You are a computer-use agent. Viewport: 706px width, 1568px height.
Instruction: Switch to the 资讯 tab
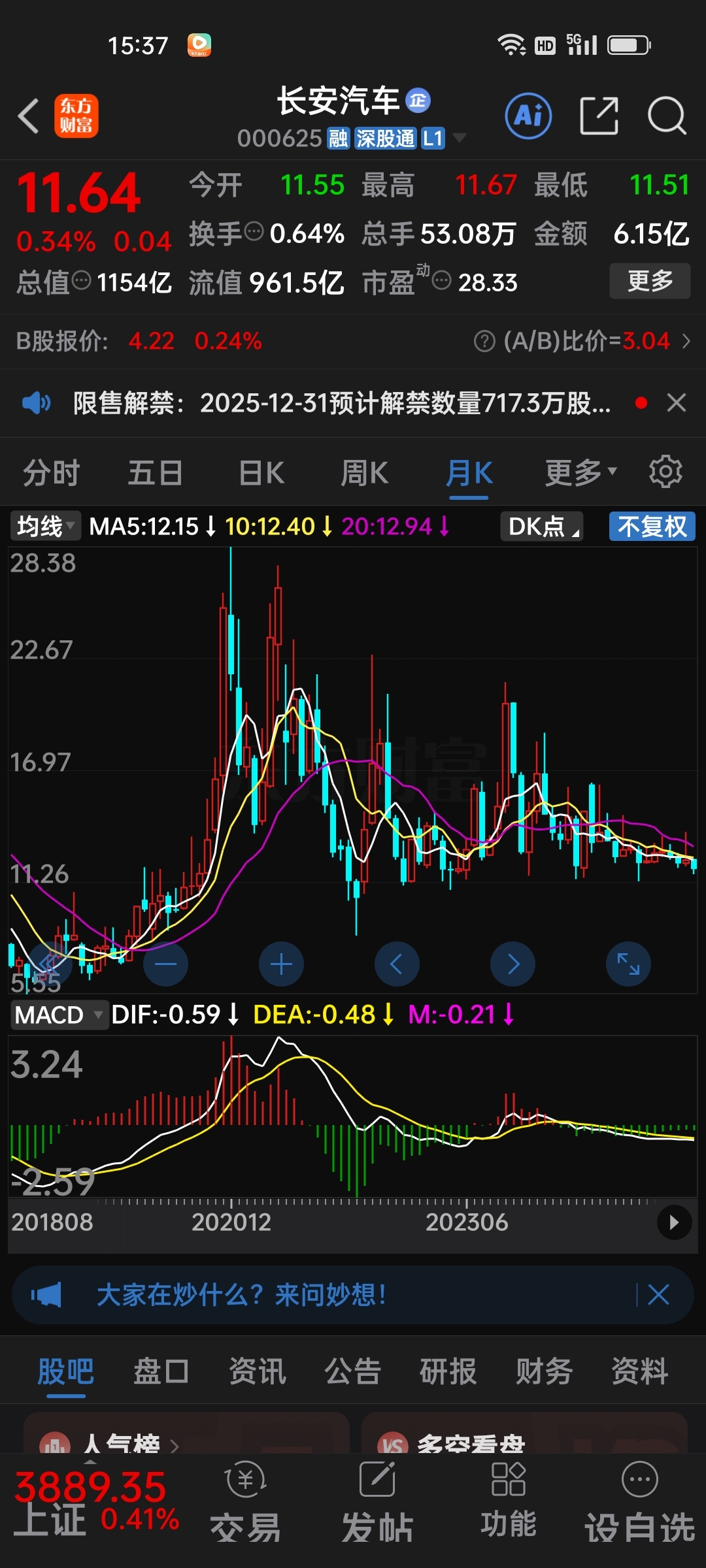(x=258, y=1371)
